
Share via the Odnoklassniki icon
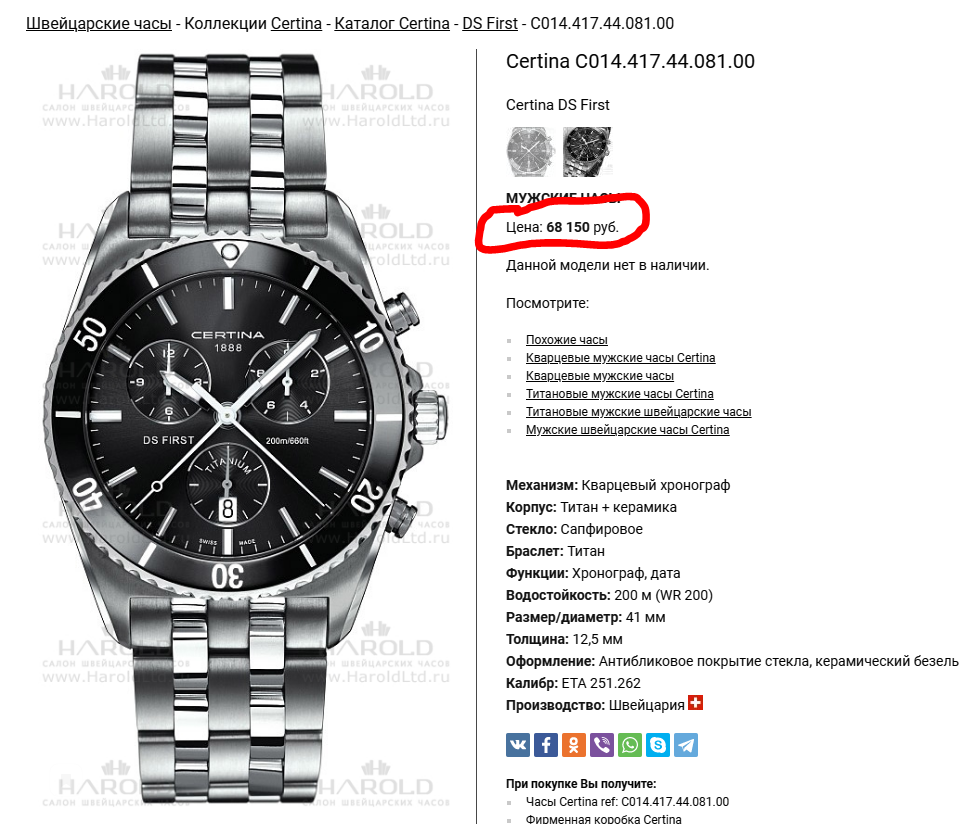pyautogui.click(x=574, y=745)
